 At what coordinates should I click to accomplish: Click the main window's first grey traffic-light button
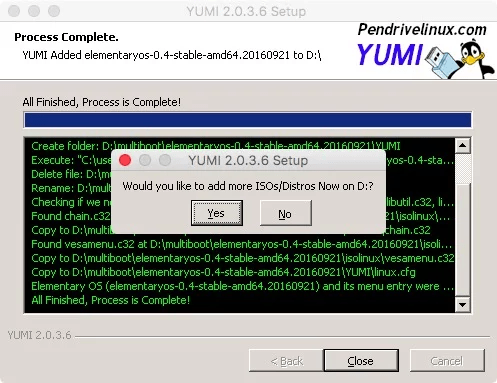(14, 11)
